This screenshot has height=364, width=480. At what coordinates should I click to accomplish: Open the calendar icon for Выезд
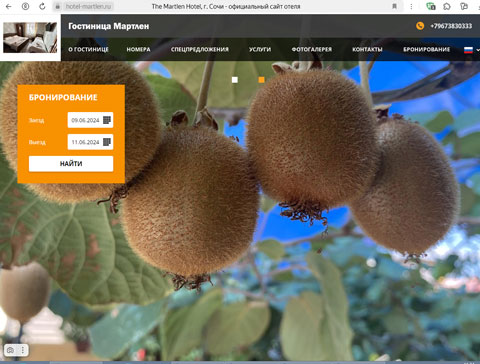[107, 142]
